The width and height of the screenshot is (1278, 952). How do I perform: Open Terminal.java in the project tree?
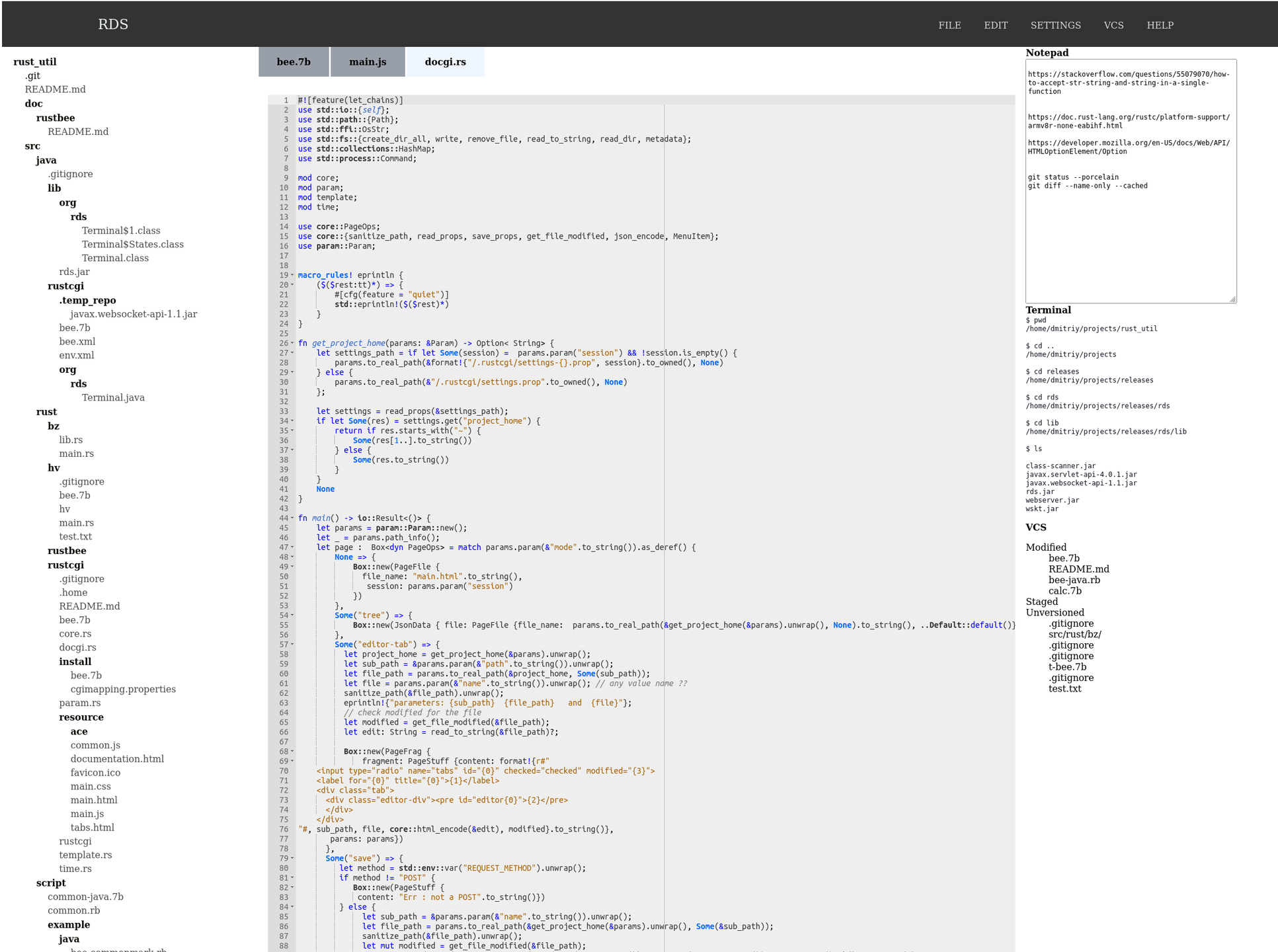tap(113, 397)
